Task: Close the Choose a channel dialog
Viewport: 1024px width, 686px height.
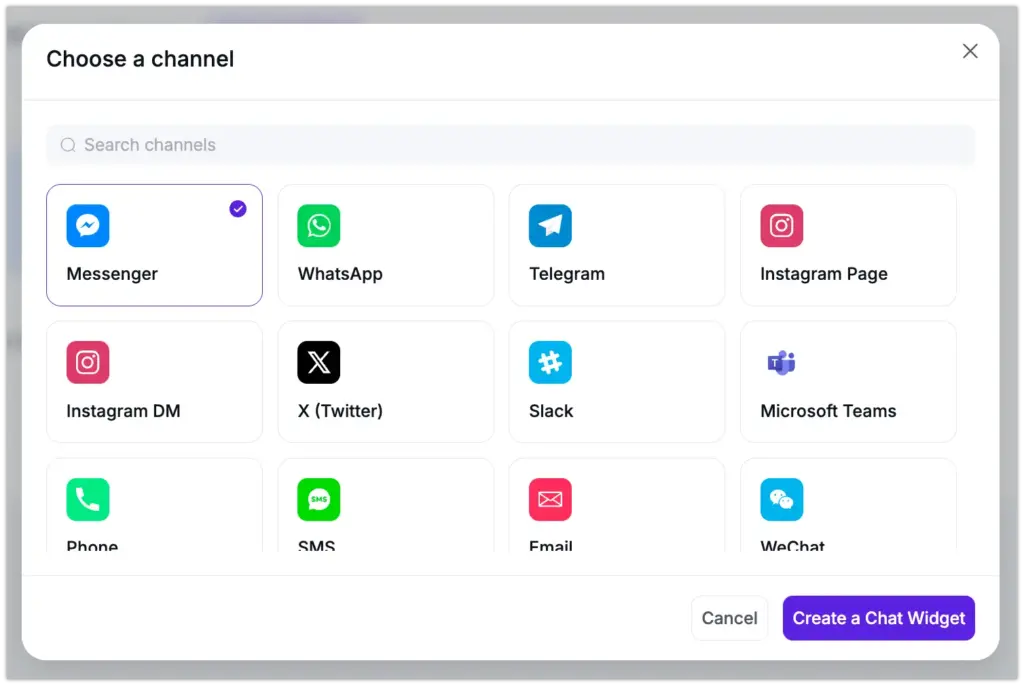Action: pyautogui.click(x=969, y=51)
